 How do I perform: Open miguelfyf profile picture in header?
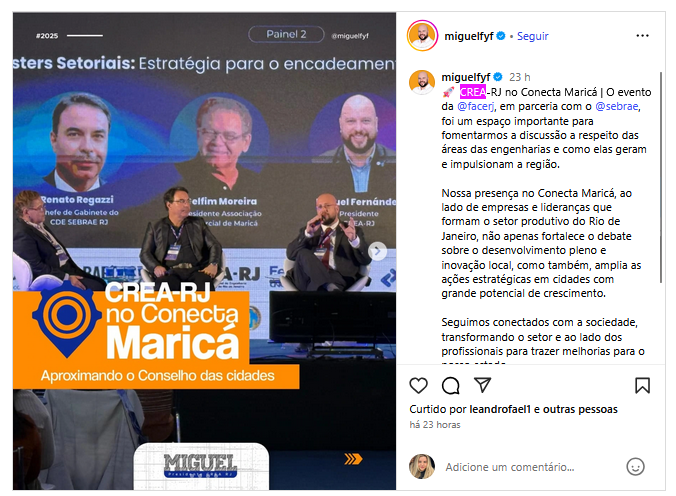[x=422, y=36]
